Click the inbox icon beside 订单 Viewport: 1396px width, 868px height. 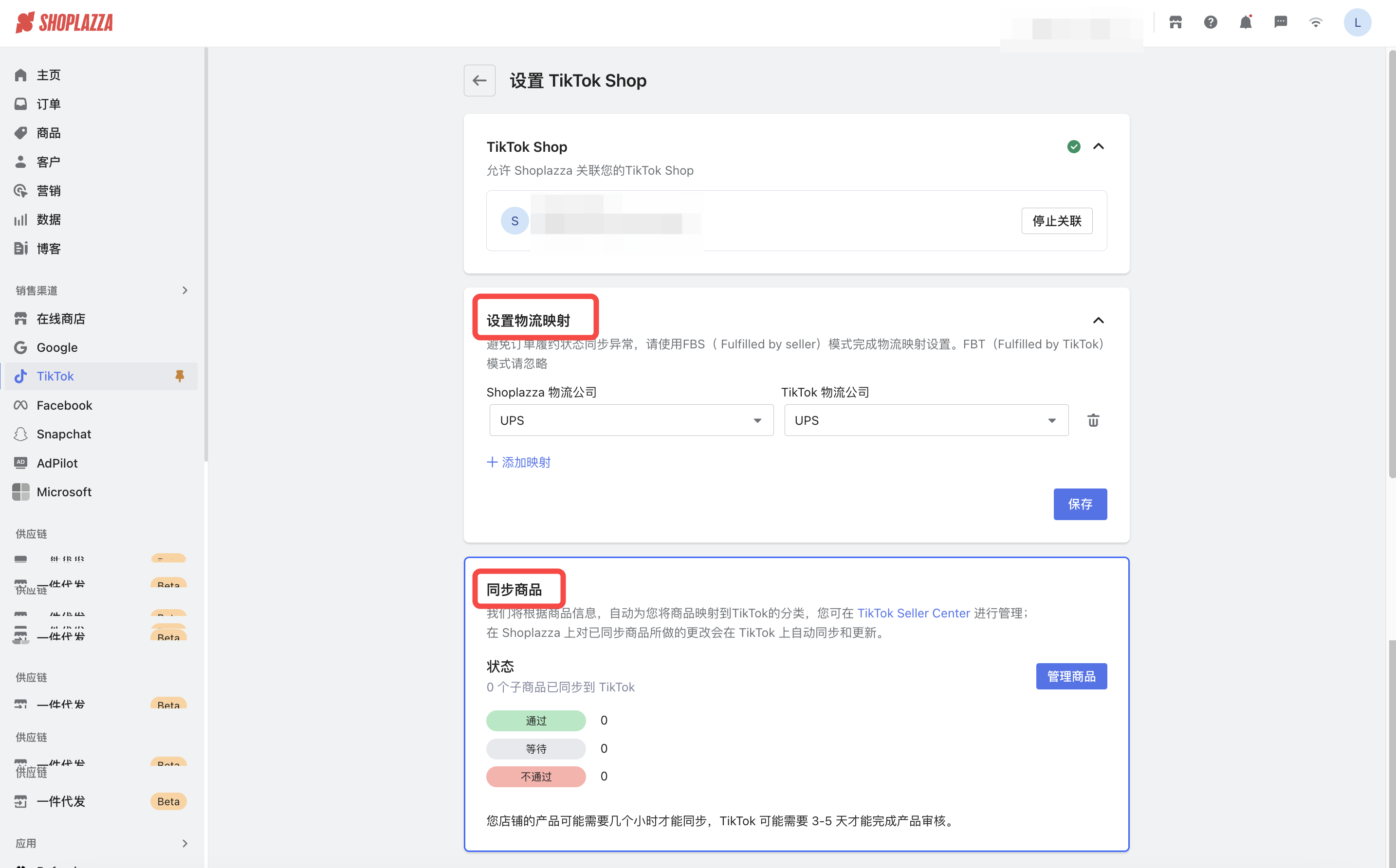[x=20, y=104]
